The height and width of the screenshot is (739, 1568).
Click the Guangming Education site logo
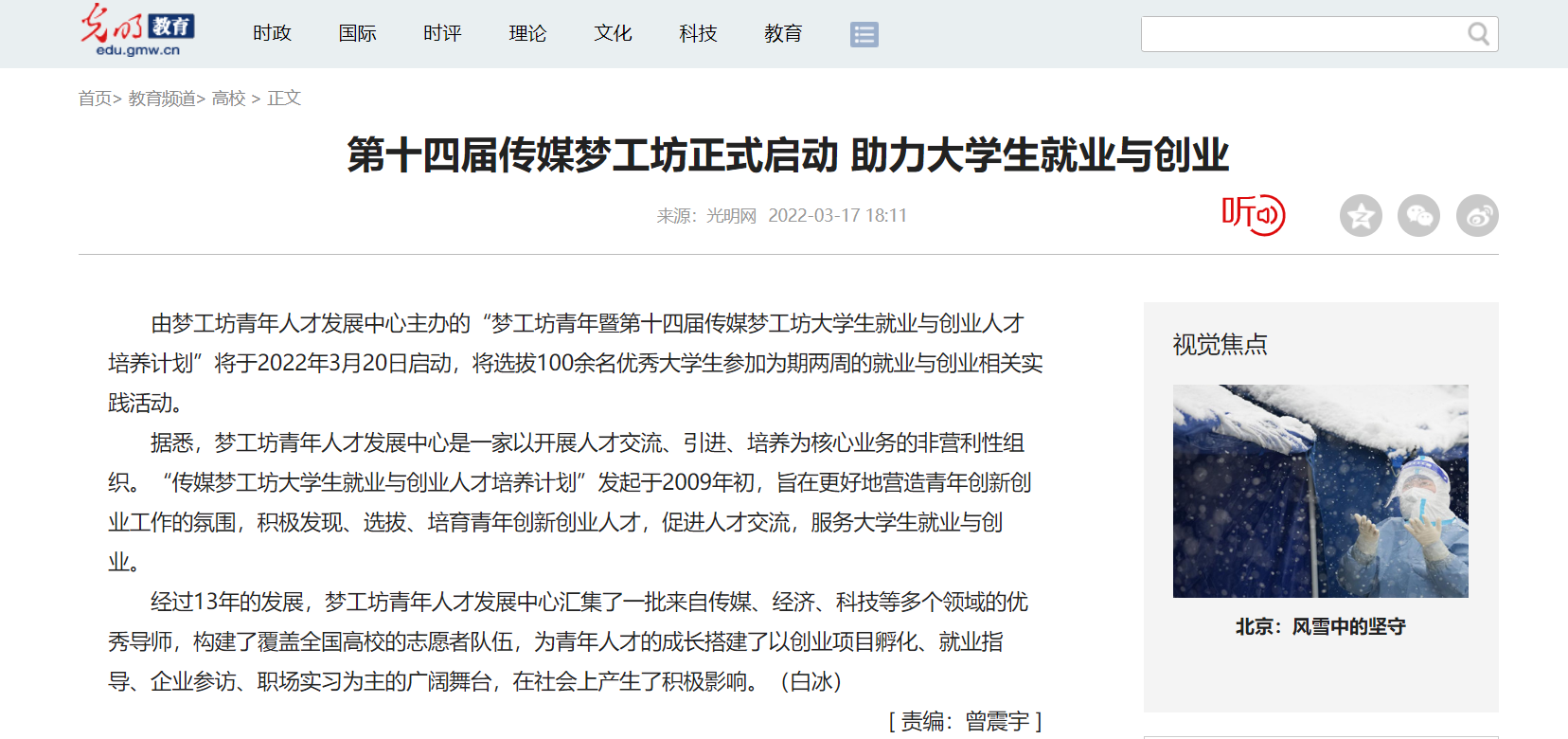click(x=137, y=30)
